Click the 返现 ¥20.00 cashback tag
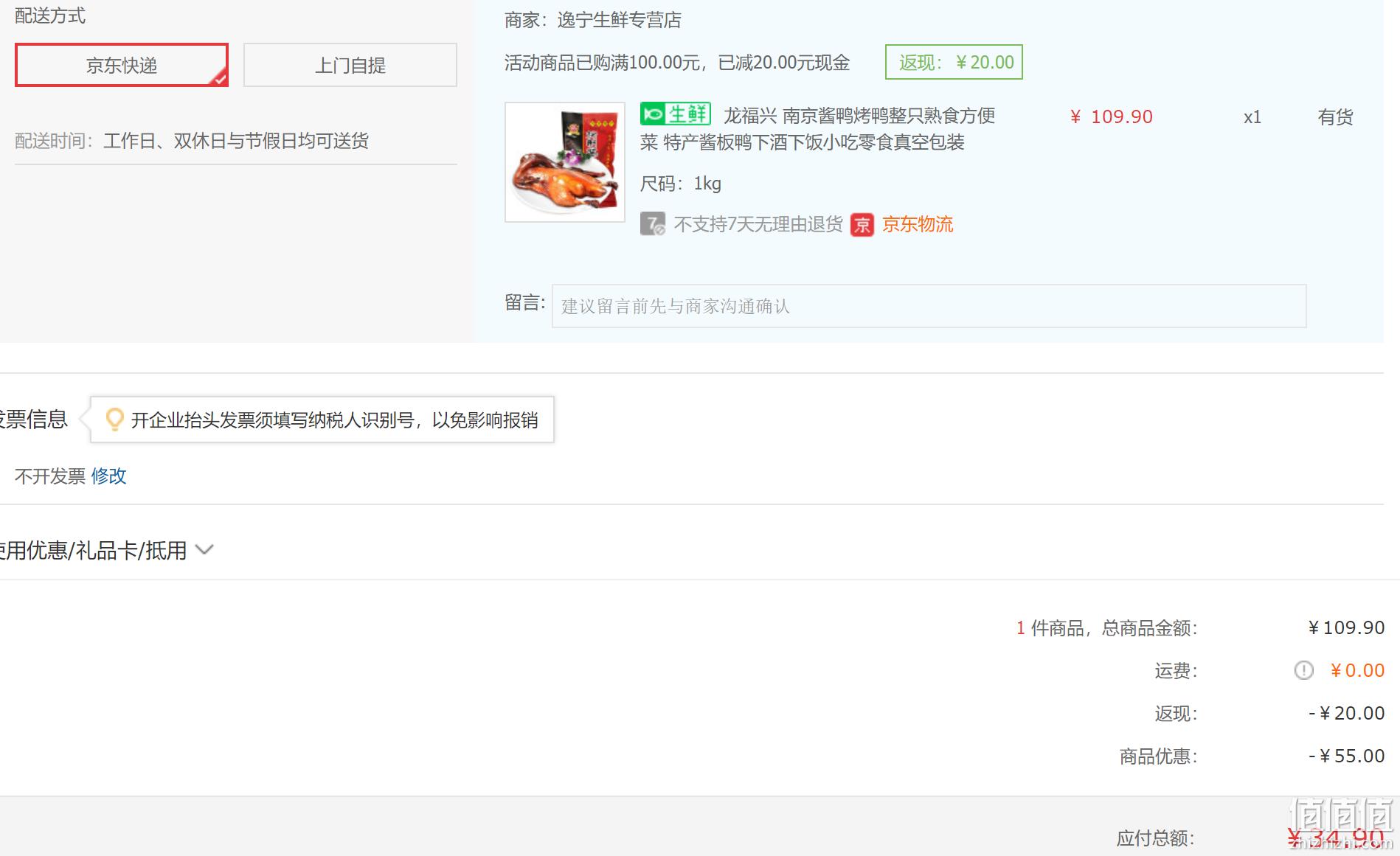Viewport: 1400px width, 856px height. click(x=954, y=62)
